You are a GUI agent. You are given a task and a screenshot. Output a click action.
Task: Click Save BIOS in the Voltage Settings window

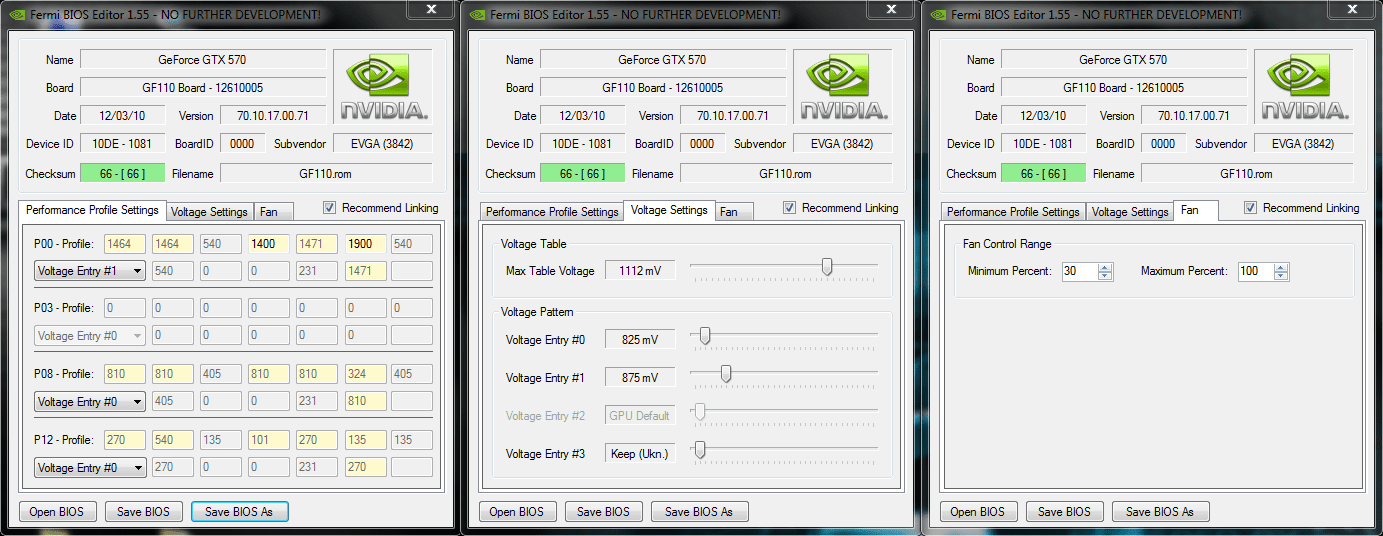tap(604, 511)
